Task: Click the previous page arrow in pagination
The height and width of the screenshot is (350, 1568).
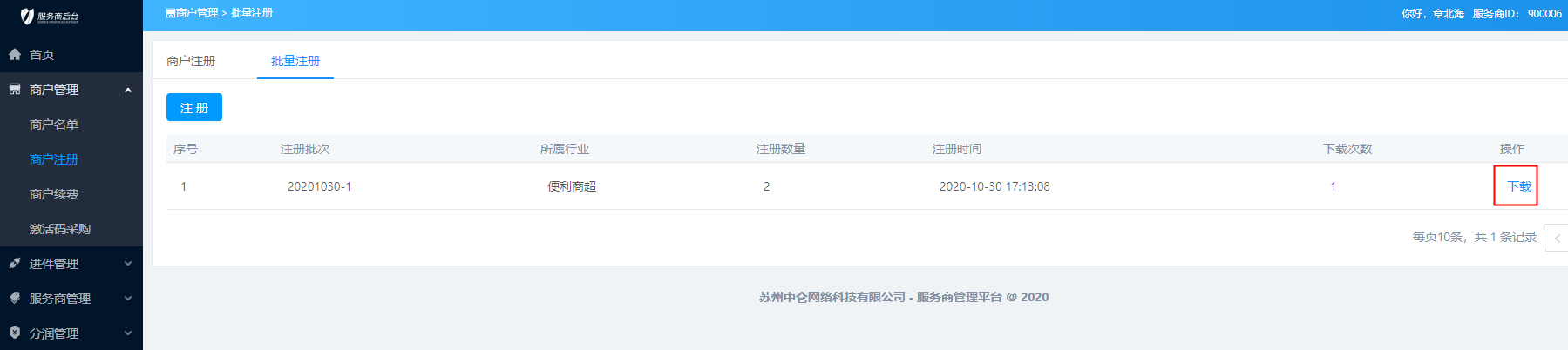Action: (1557, 238)
